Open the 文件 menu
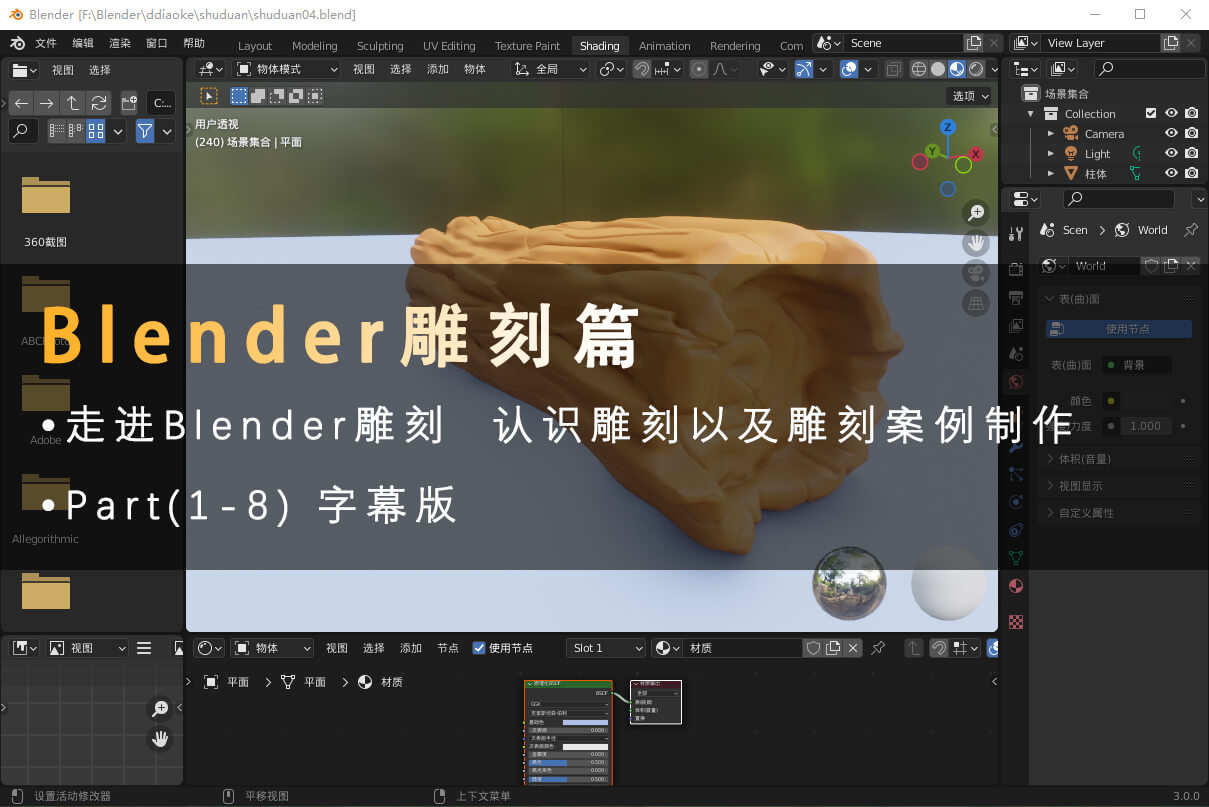The width and height of the screenshot is (1209, 807). point(46,44)
